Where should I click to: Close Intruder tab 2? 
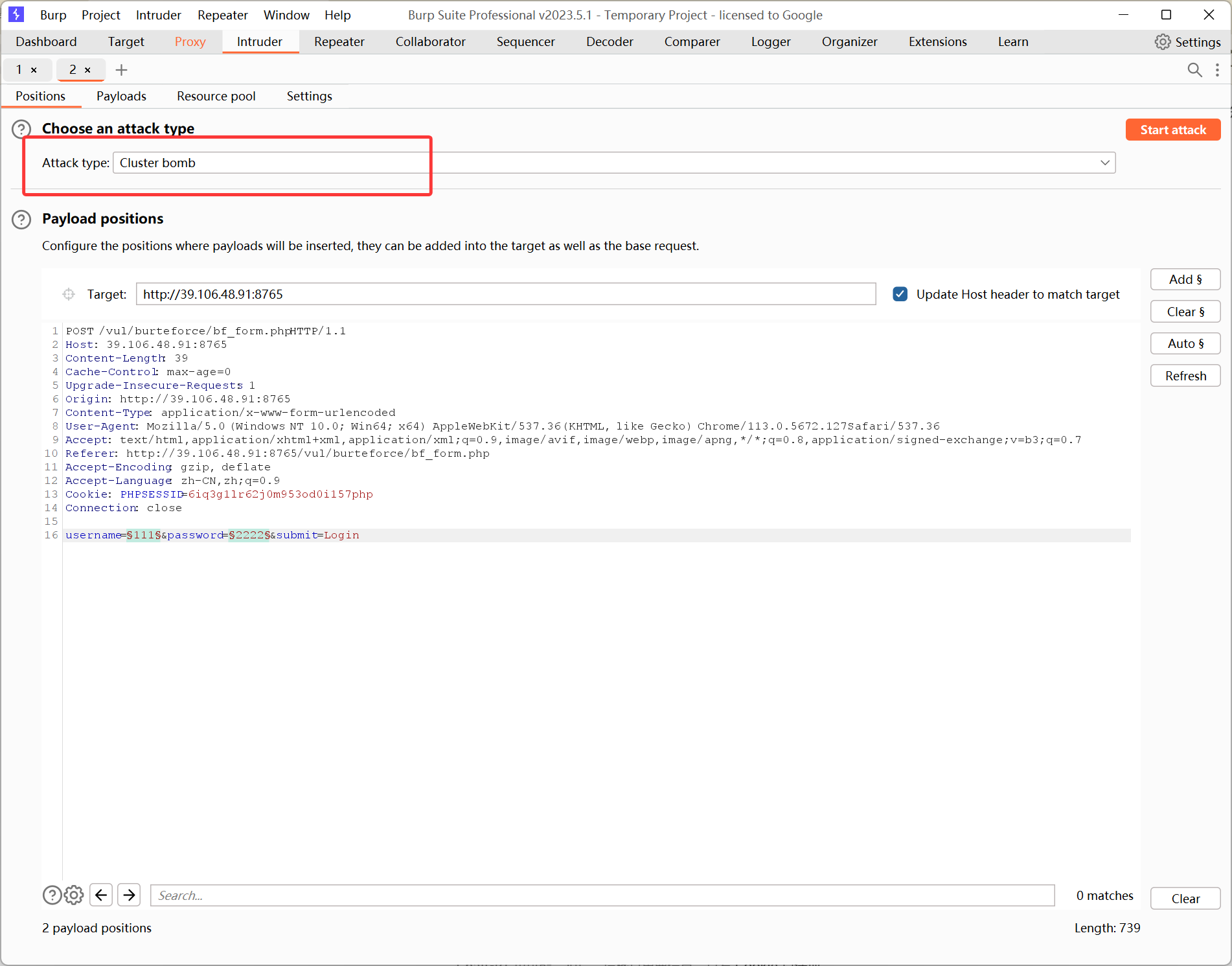pos(87,70)
